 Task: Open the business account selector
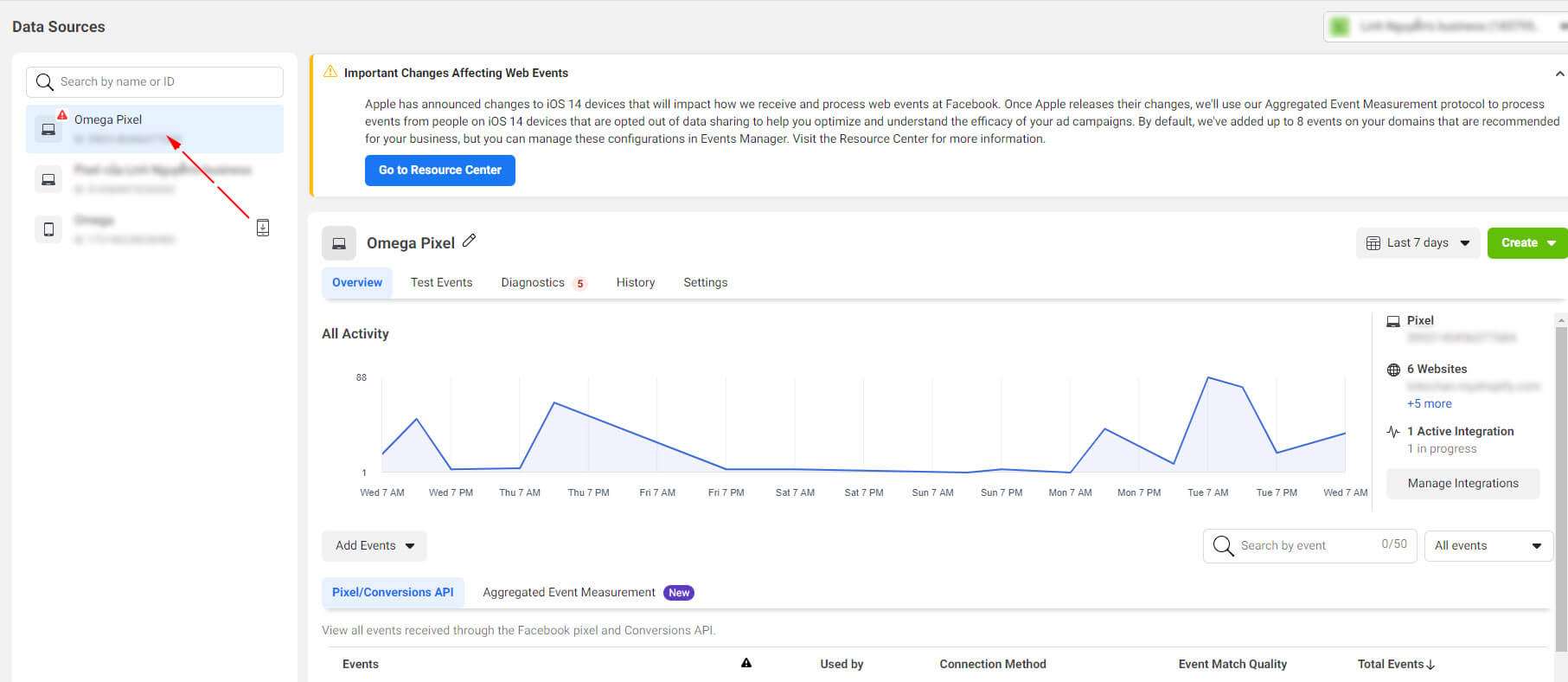pyautogui.click(x=1445, y=27)
